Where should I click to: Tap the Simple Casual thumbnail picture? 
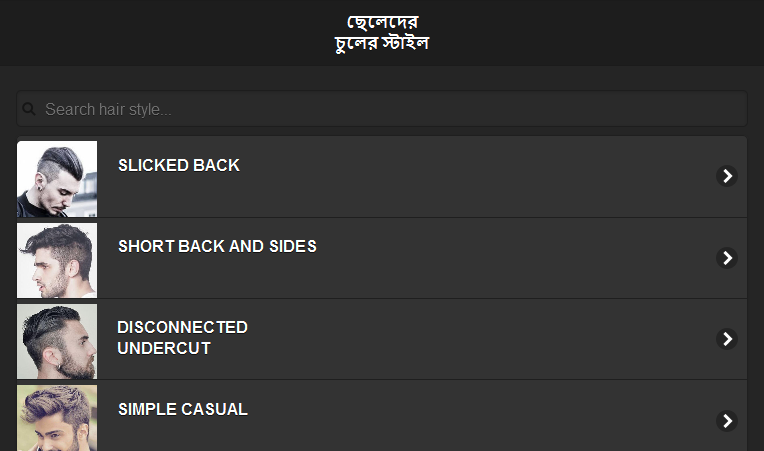click(57, 418)
